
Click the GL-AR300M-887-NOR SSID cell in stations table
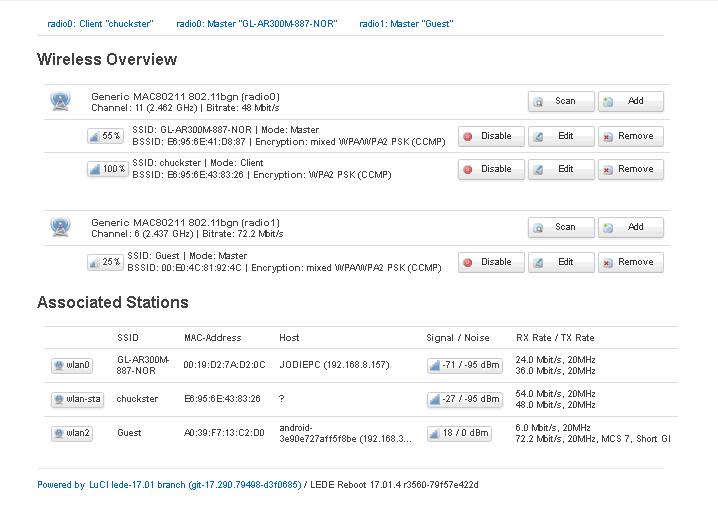[x=143, y=366]
